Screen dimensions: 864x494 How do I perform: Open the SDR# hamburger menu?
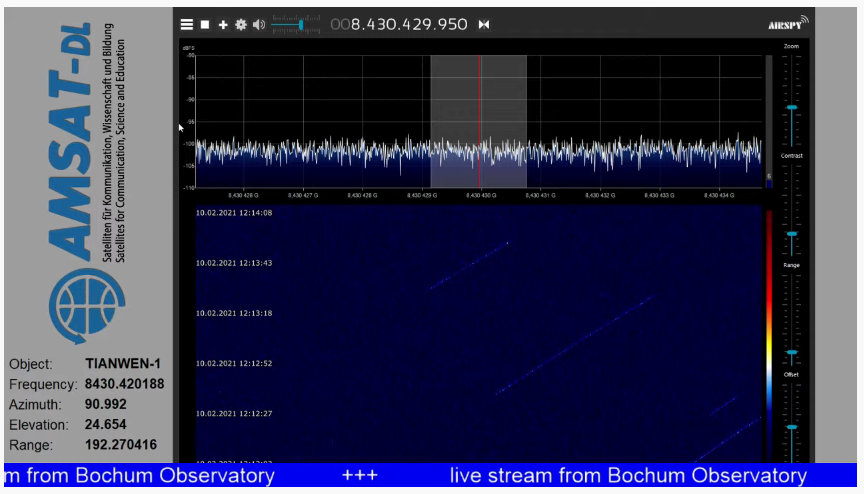pos(187,24)
